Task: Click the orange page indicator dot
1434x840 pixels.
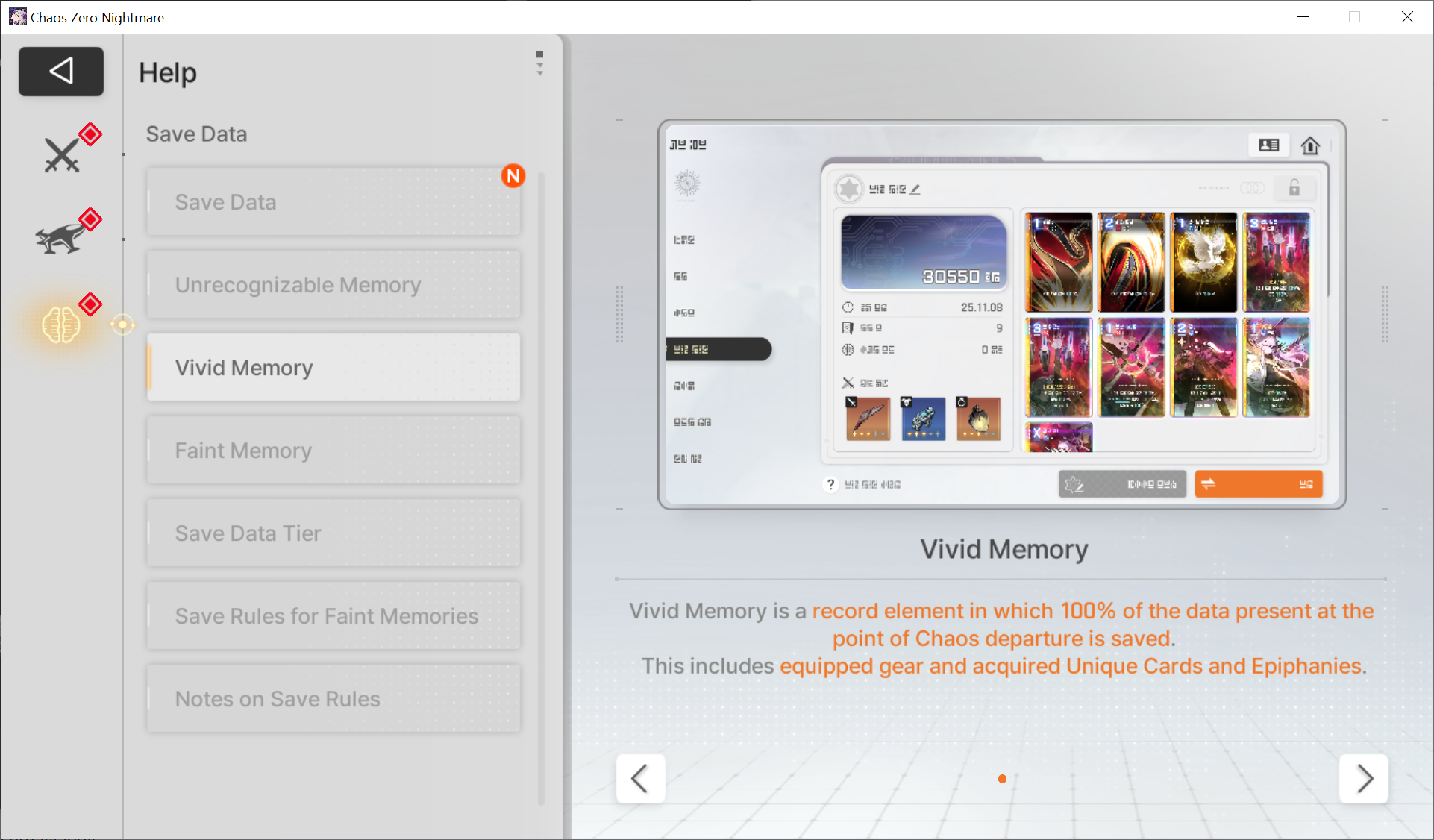Action: 1002,779
